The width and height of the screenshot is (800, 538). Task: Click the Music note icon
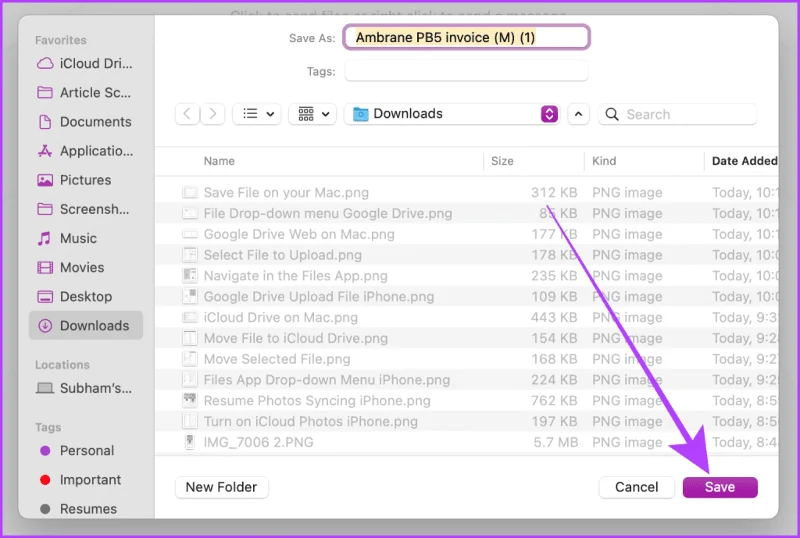point(44,238)
